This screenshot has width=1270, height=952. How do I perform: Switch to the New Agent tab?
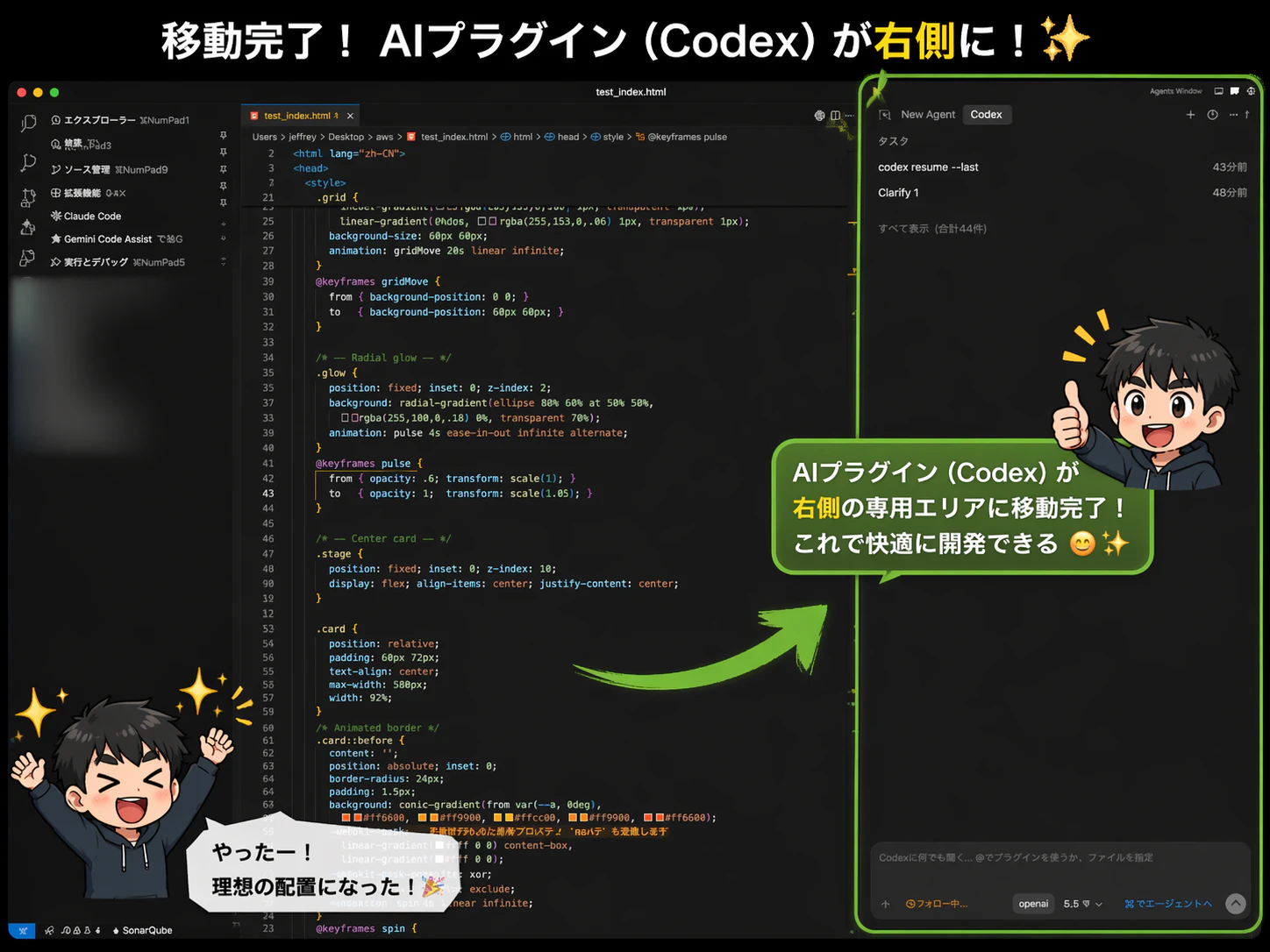[x=928, y=115]
